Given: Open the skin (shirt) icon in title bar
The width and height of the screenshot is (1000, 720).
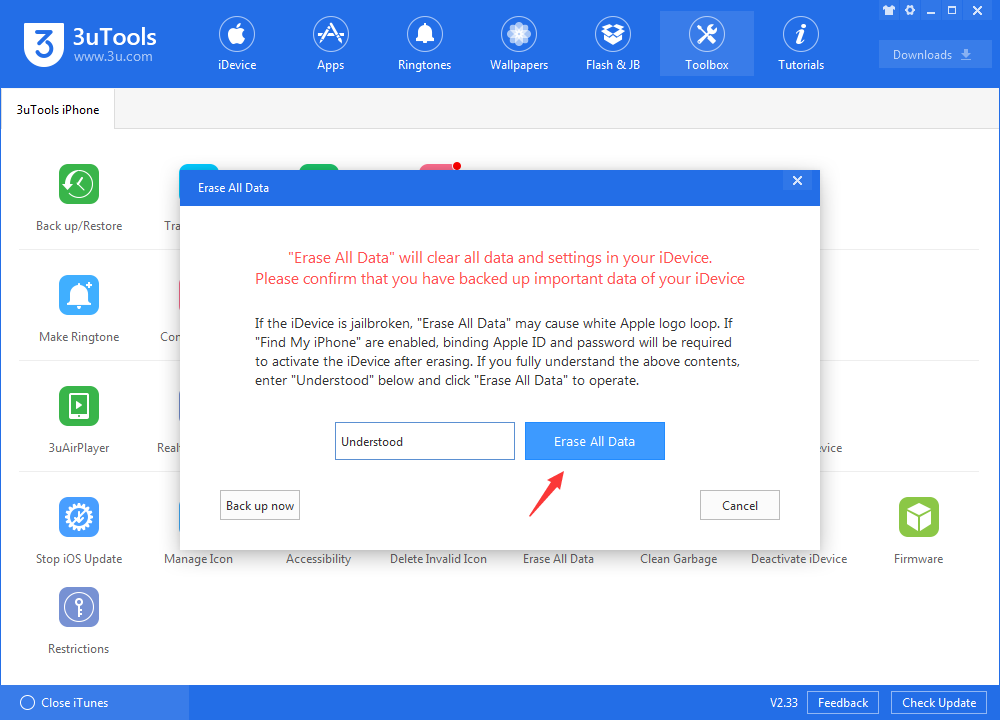Looking at the screenshot, I should [889, 10].
